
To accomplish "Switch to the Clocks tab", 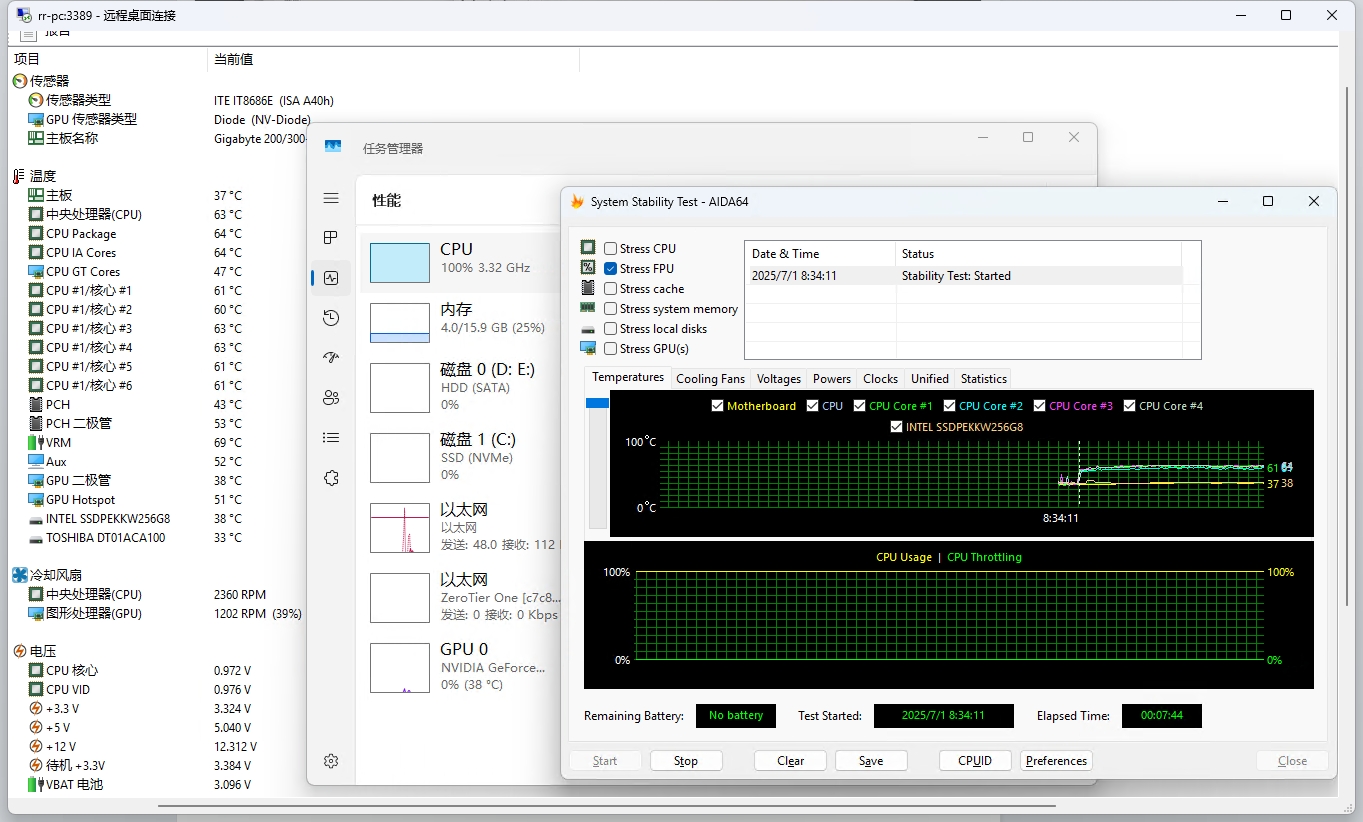I will point(880,379).
